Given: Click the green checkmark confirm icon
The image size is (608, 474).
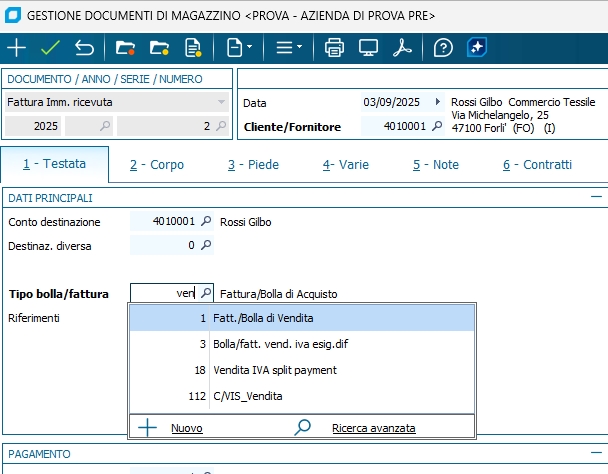Looking at the screenshot, I should click(x=50, y=48).
